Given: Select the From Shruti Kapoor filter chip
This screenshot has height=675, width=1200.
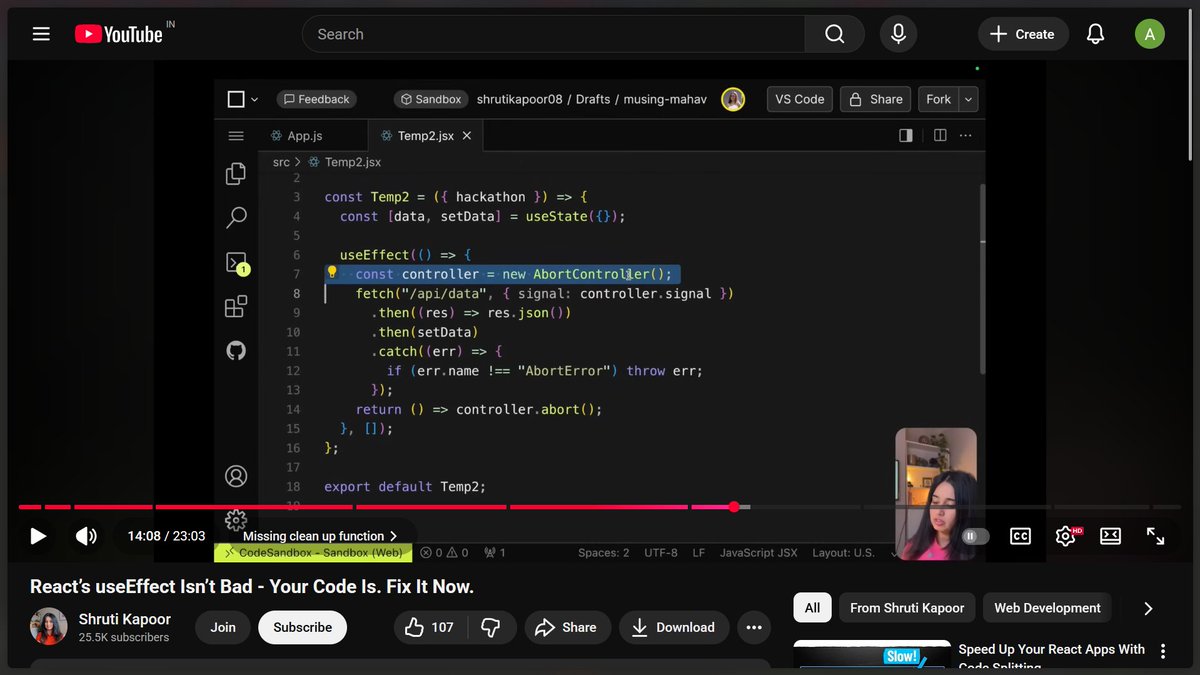Looking at the screenshot, I should tap(906, 607).
